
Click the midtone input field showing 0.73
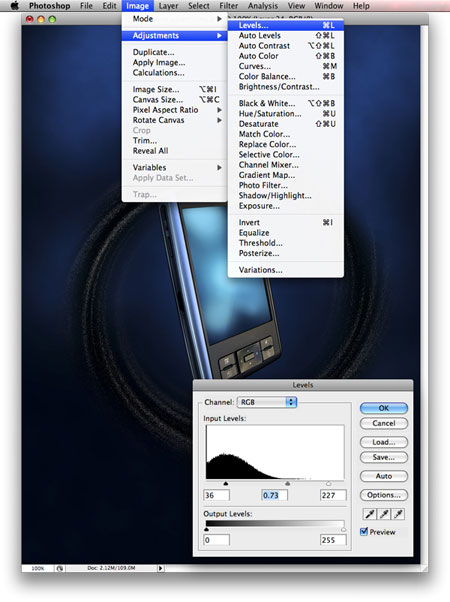pos(274,495)
